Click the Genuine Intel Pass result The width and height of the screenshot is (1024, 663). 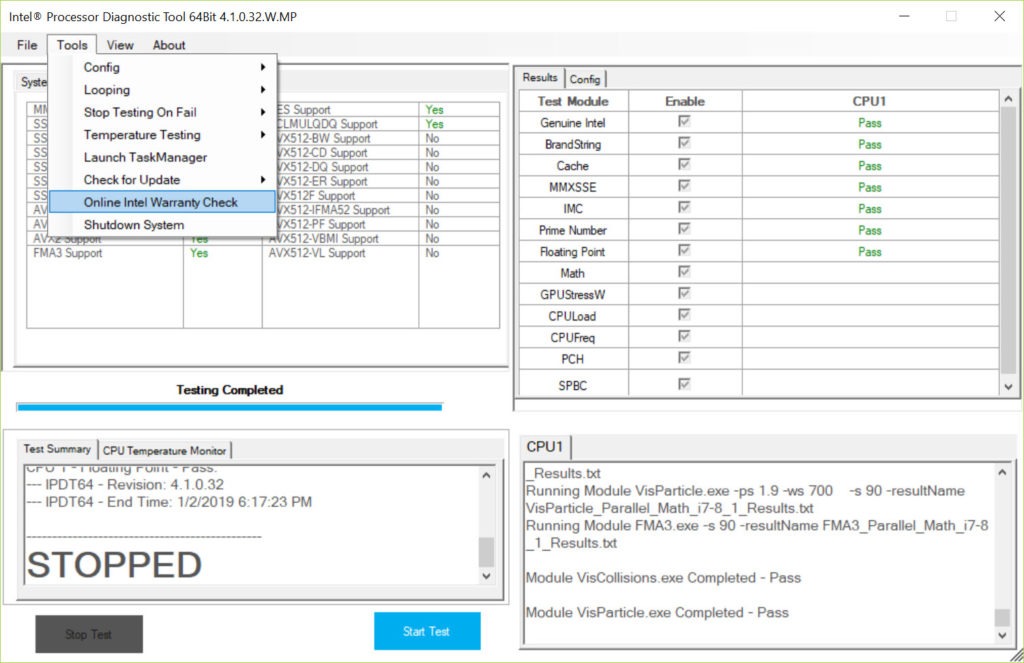(869, 123)
